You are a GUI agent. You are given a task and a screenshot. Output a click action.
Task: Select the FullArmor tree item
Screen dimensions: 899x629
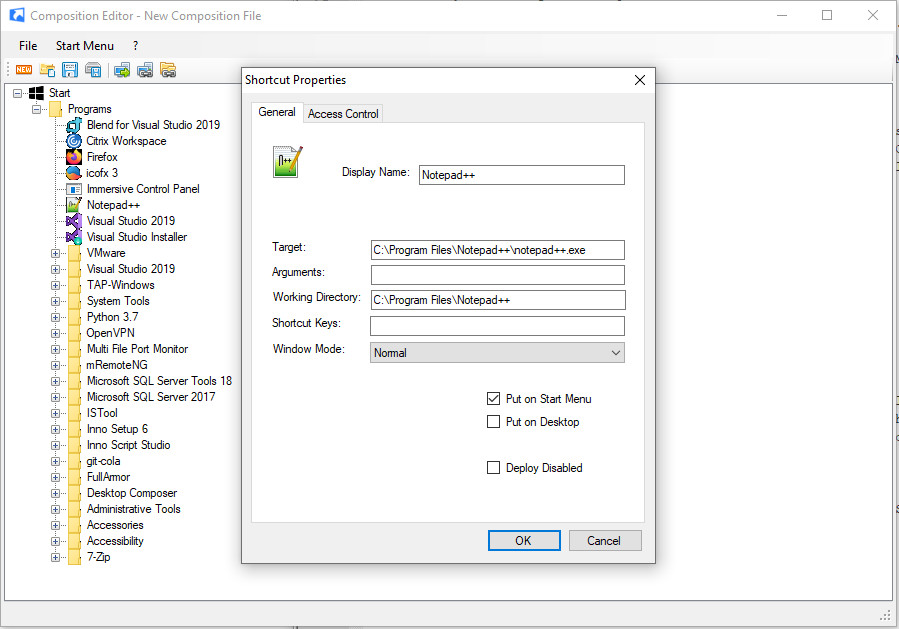point(108,477)
